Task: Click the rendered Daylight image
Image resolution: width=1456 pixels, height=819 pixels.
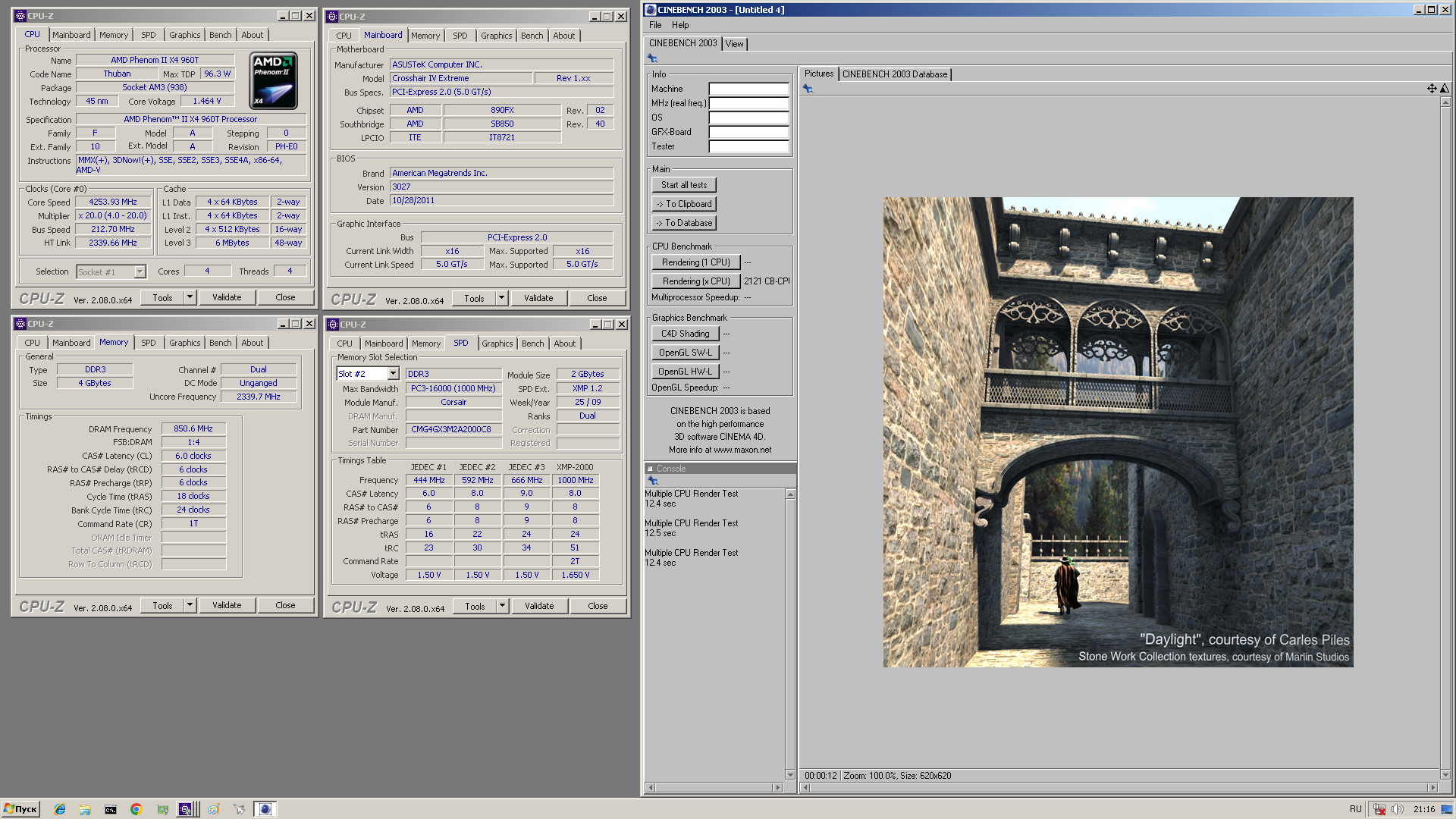Action: (x=1118, y=432)
